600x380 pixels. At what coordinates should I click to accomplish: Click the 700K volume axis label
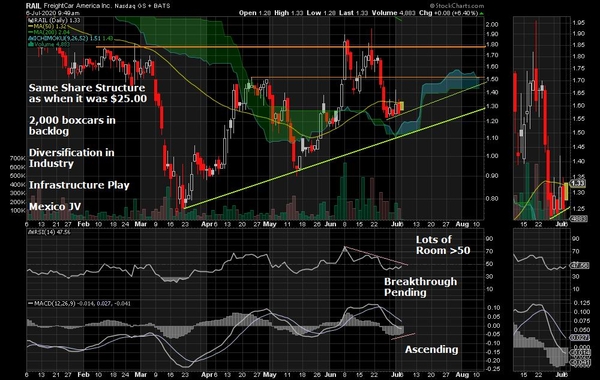pyautogui.click(x=17, y=158)
